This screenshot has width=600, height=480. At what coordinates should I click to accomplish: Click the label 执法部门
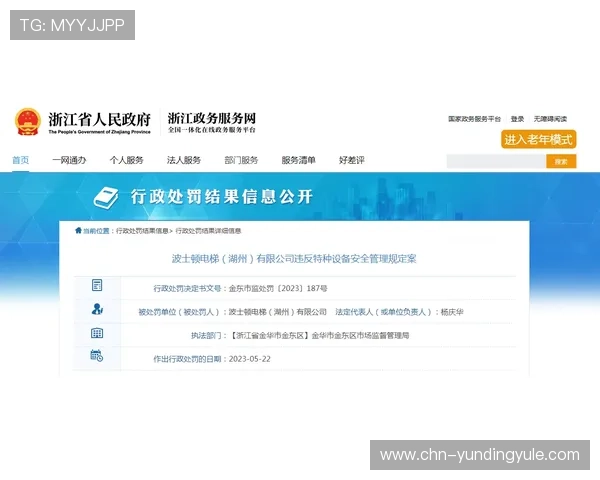(206, 336)
